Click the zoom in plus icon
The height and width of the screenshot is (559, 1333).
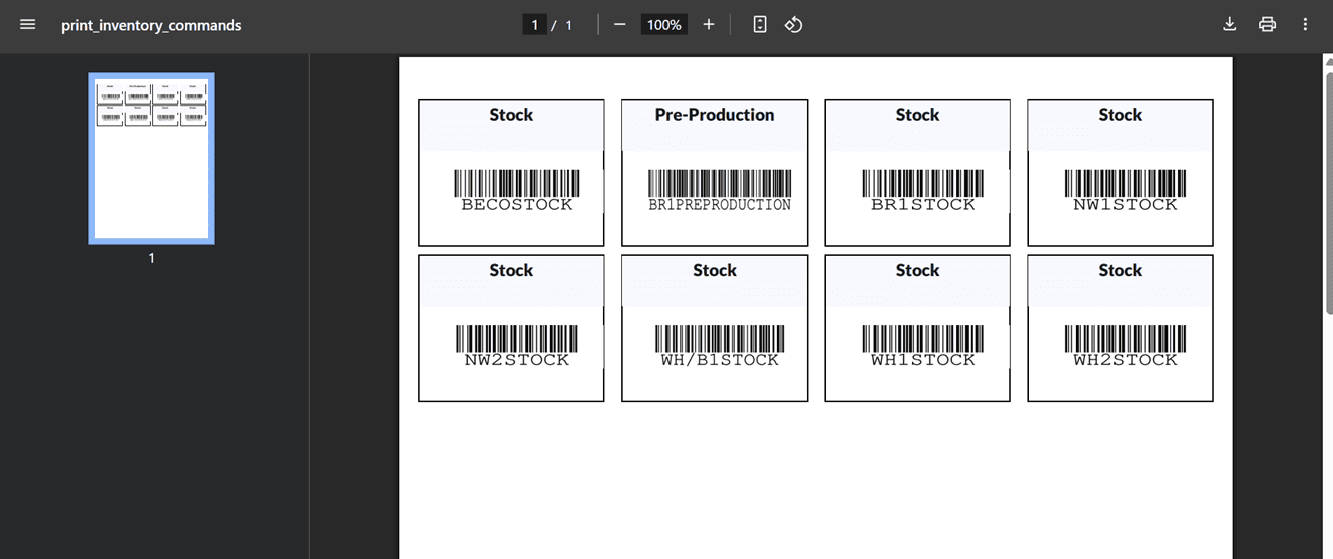click(709, 24)
